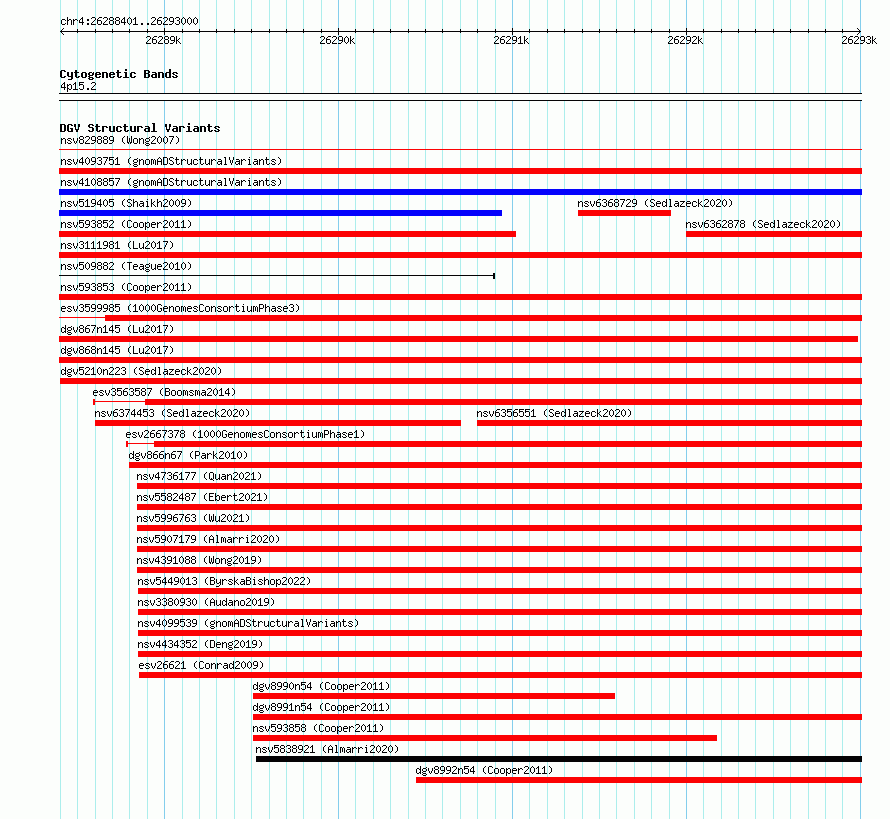The image size is (890, 819).
Task: Select dgv8991n54 (Cooper2011) label
Action: pos(321,707)
